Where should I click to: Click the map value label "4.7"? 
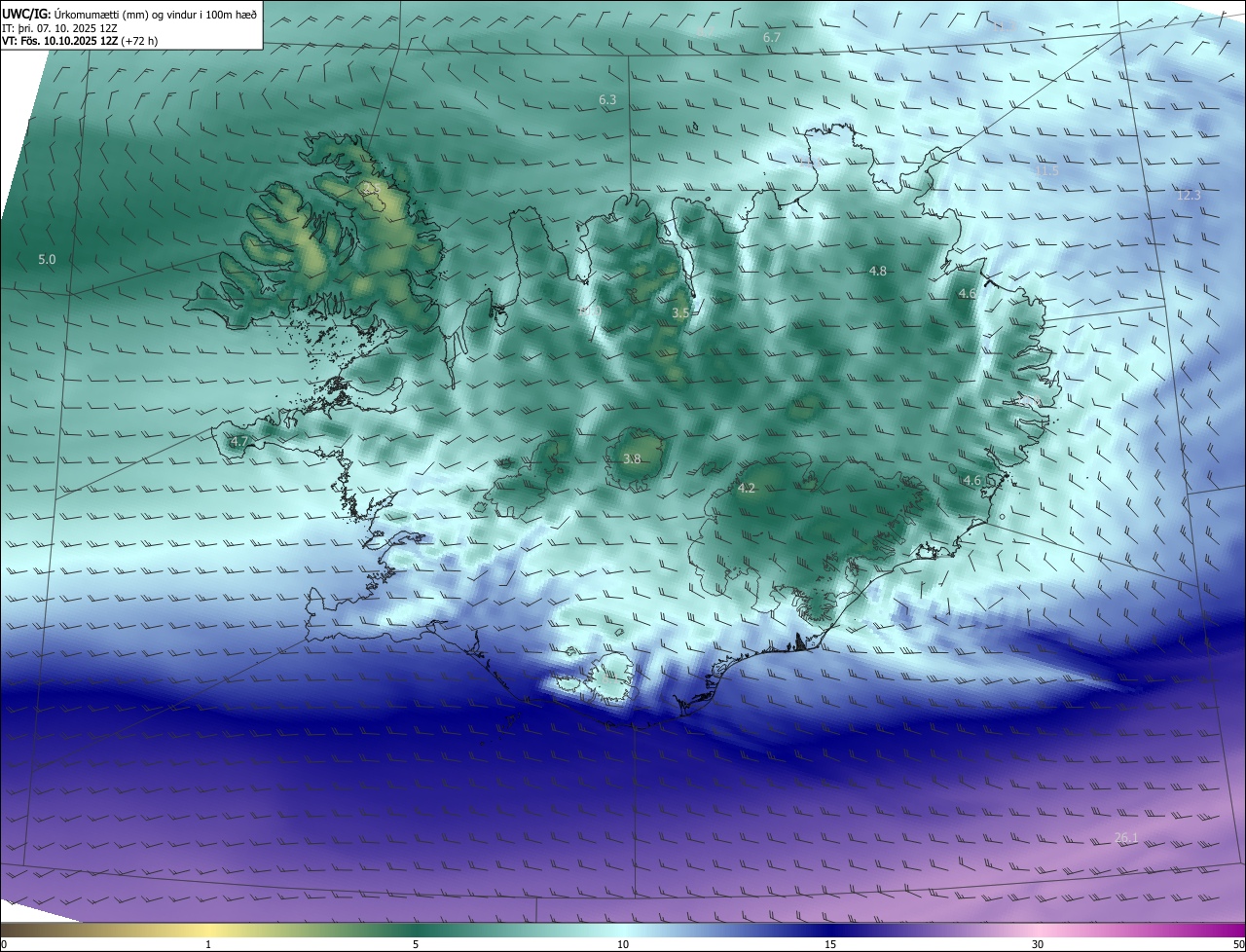(x=240, y=442)
